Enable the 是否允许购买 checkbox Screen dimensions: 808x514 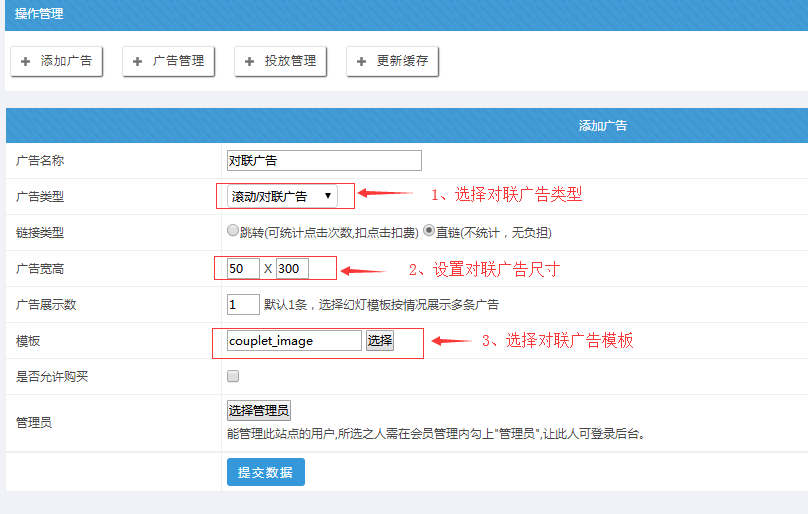(x=233, y=377)
